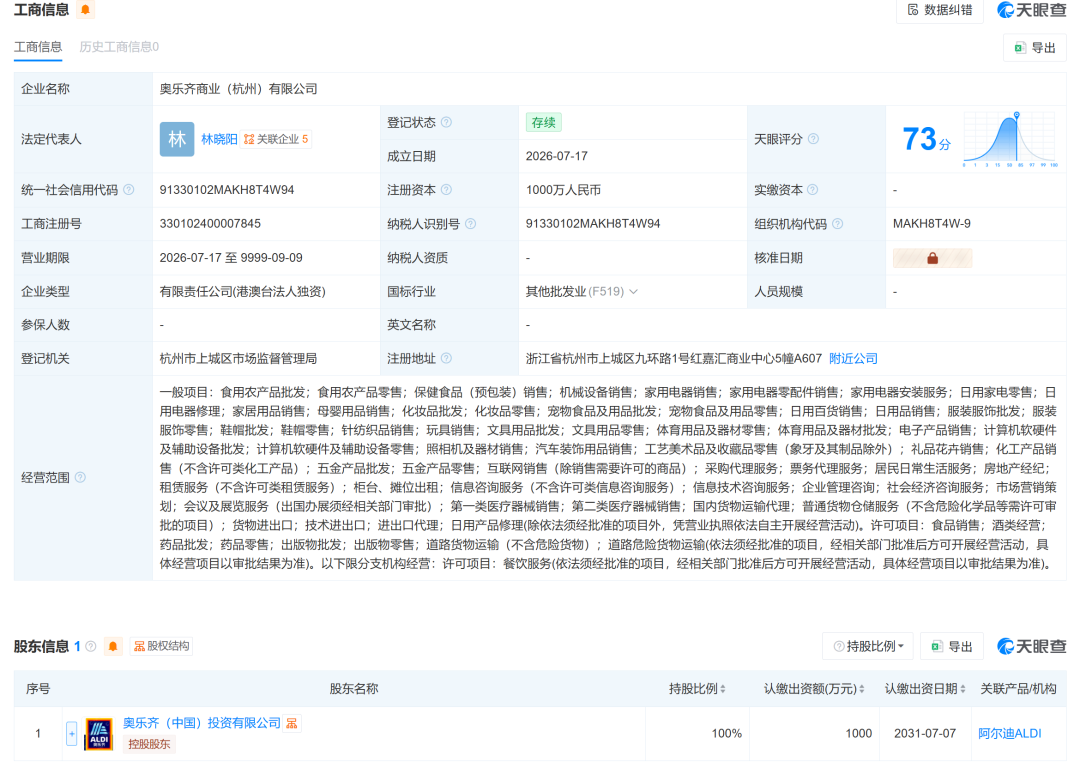Click help icon beside 实缴资本

pos(813,189)
